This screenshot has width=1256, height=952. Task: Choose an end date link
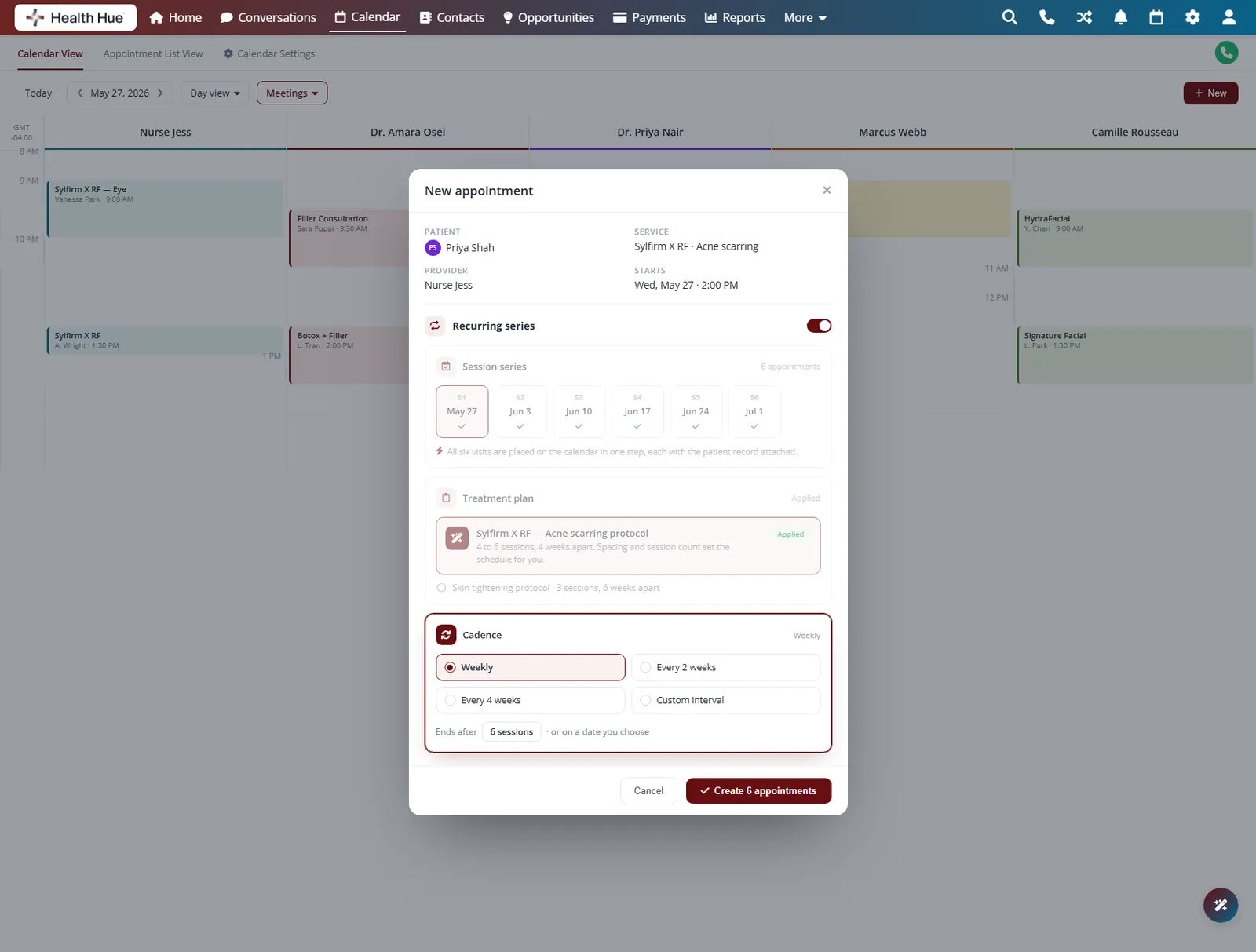point(601,731)
